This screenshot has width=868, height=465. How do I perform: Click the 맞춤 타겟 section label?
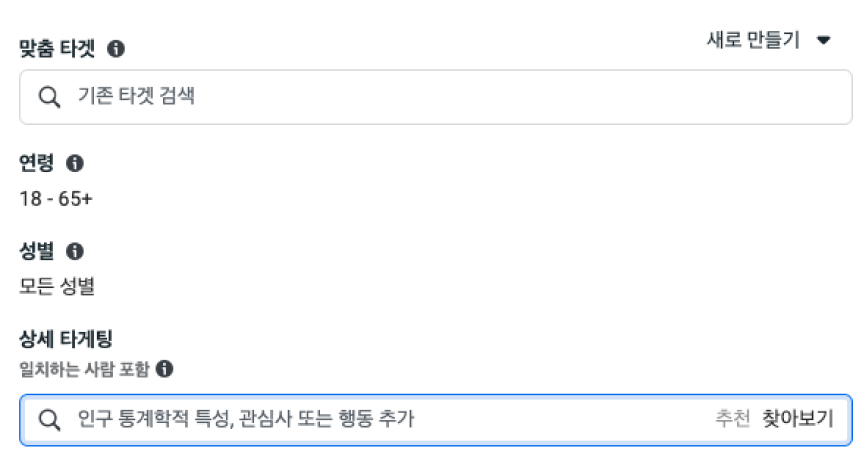58,48
